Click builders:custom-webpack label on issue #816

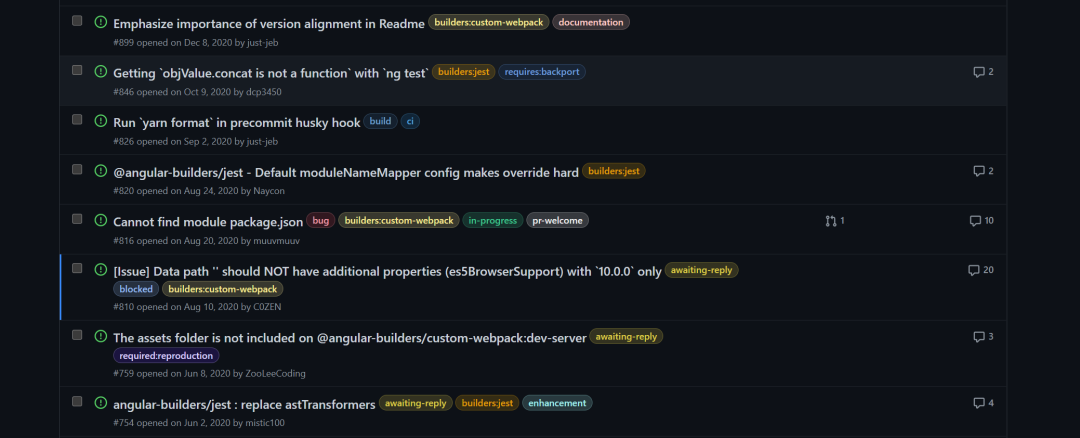tap(399, 220)
